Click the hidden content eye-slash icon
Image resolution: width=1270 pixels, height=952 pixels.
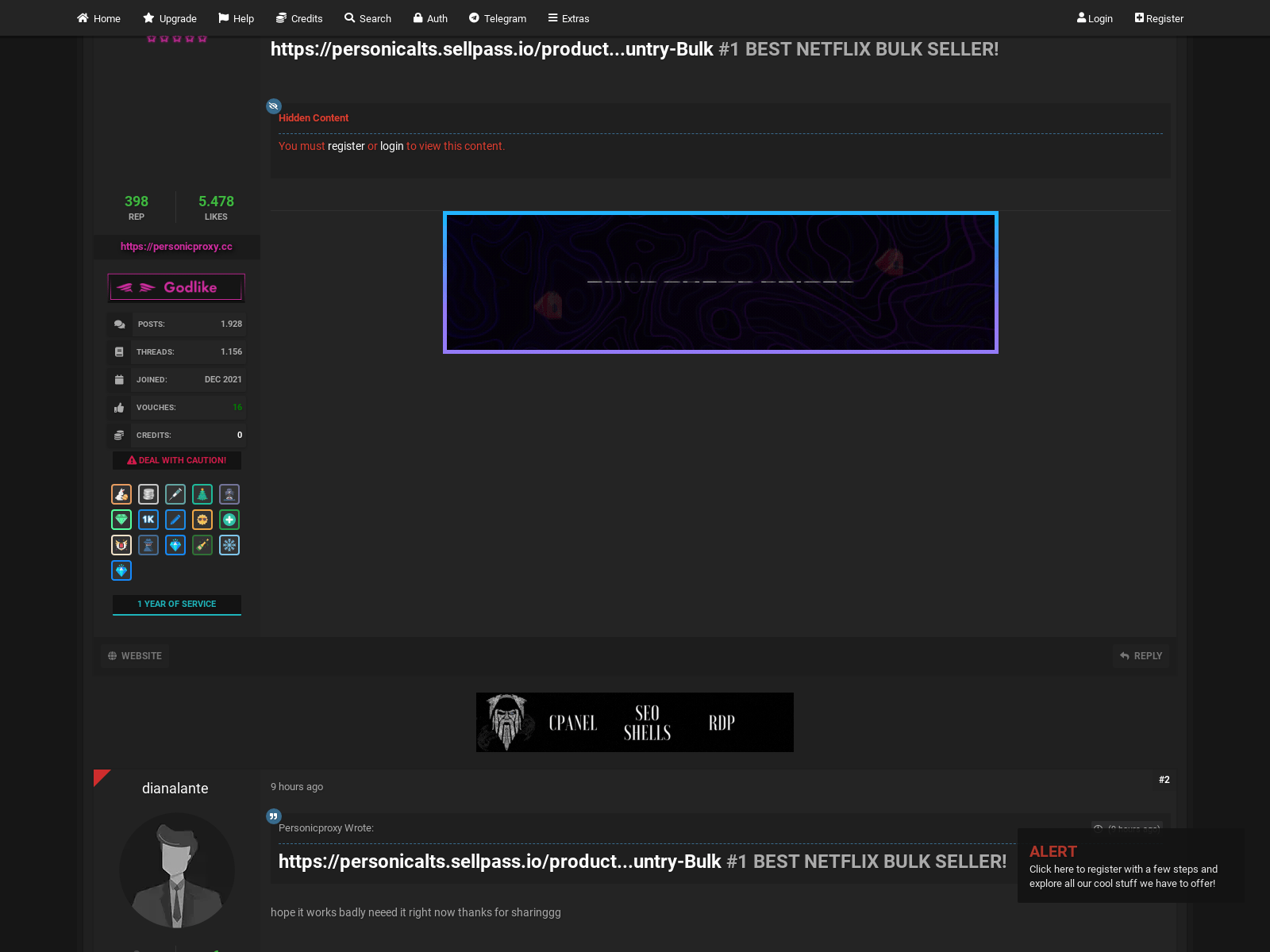(274, 106)
